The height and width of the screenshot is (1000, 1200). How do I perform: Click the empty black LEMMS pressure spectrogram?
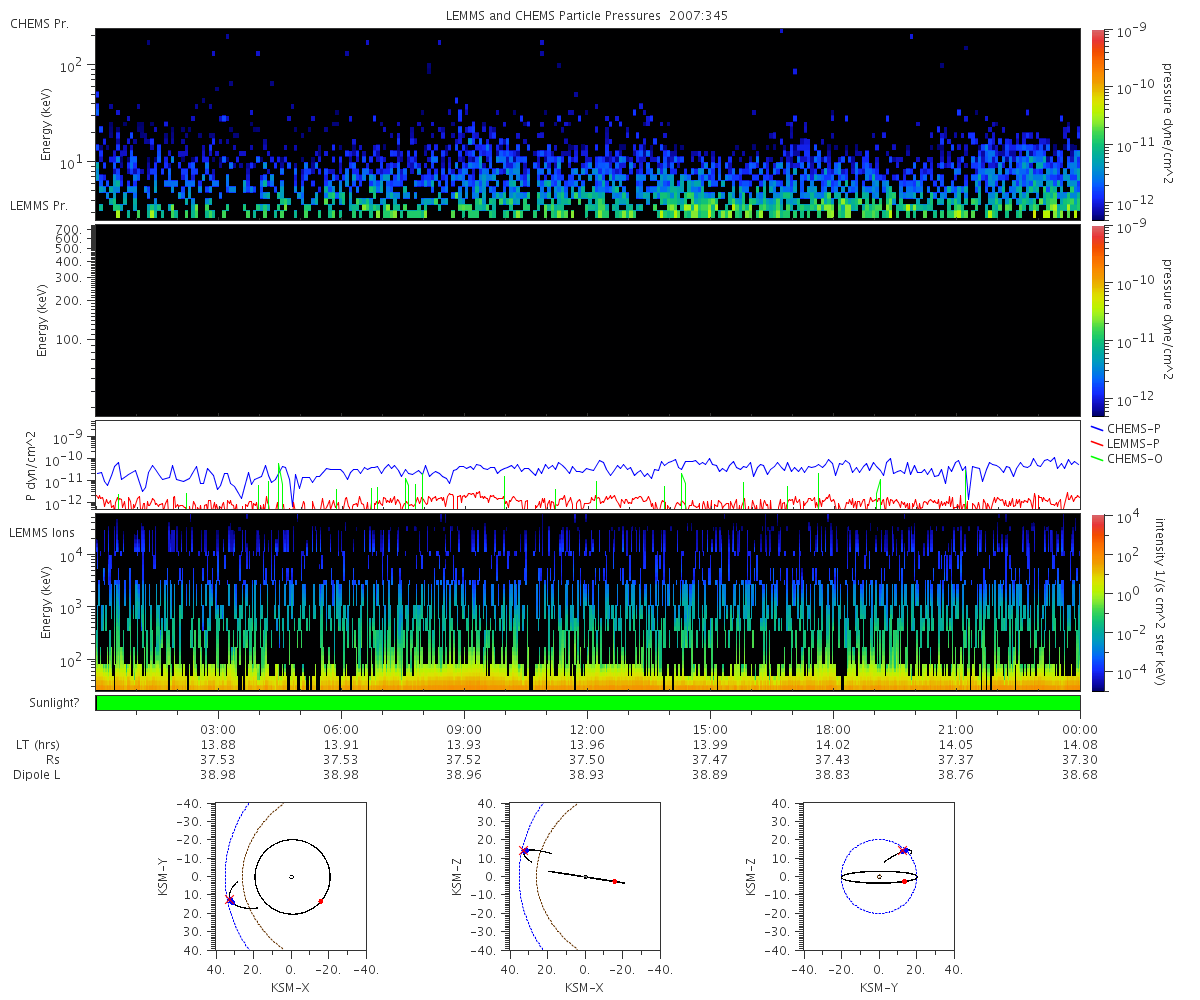588,320
